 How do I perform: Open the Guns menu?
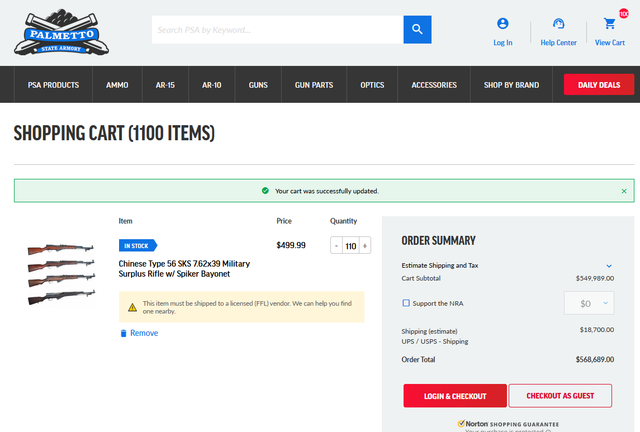(x=258, y=85)
